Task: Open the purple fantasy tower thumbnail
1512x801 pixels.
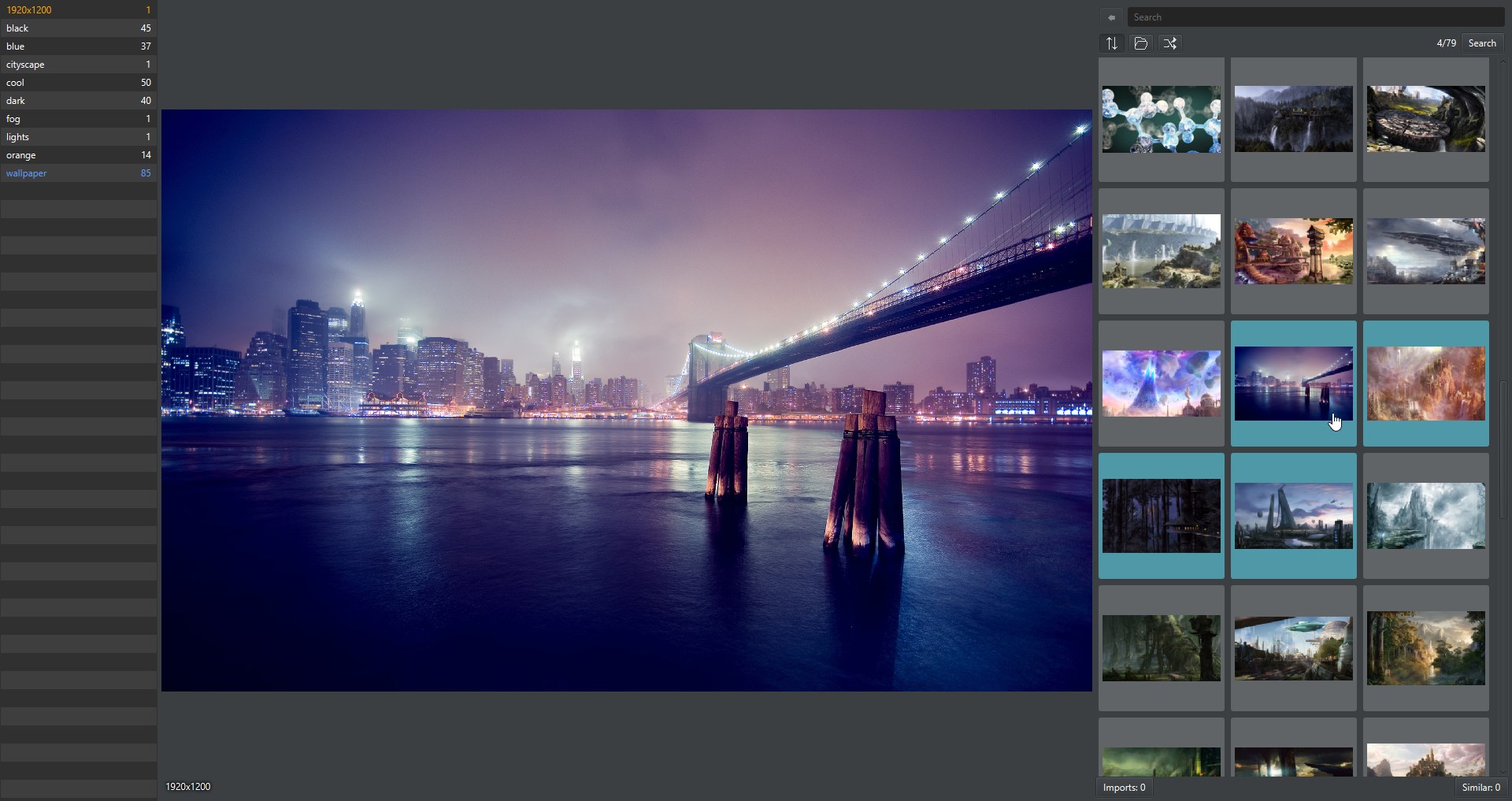Action: pos(1162,384)
